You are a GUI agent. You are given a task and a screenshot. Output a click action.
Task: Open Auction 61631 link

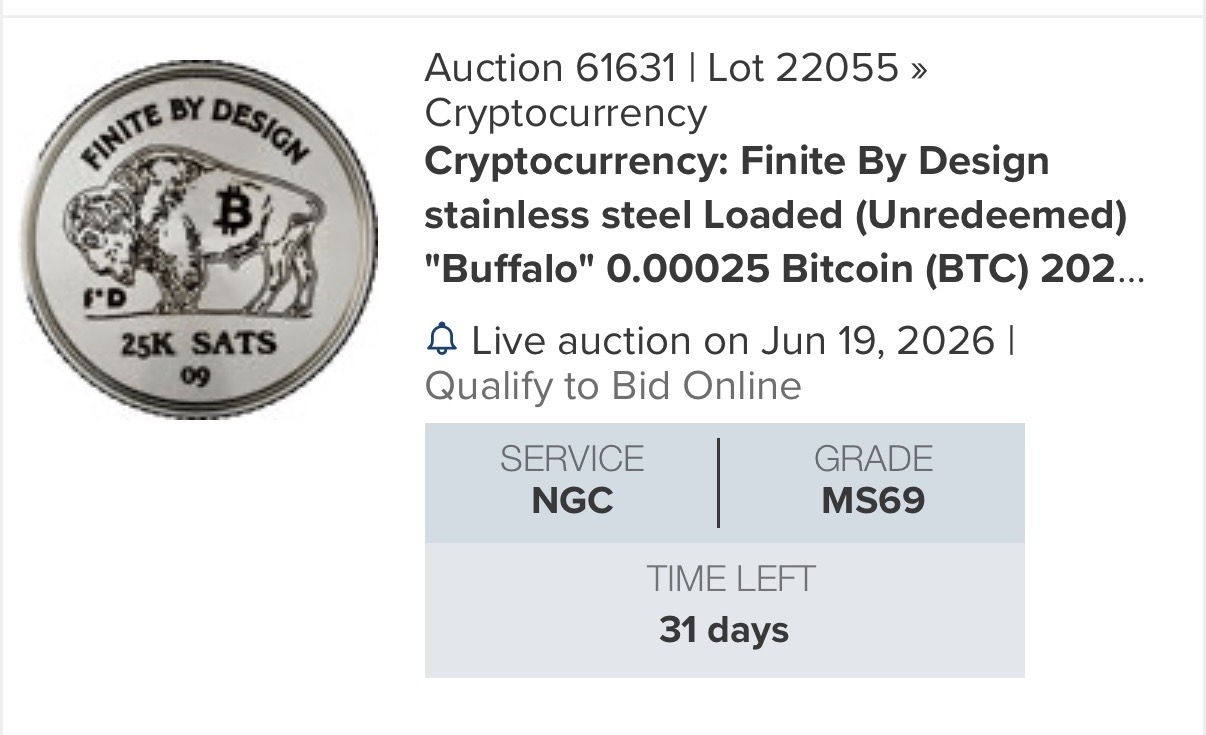coord(551,68)
